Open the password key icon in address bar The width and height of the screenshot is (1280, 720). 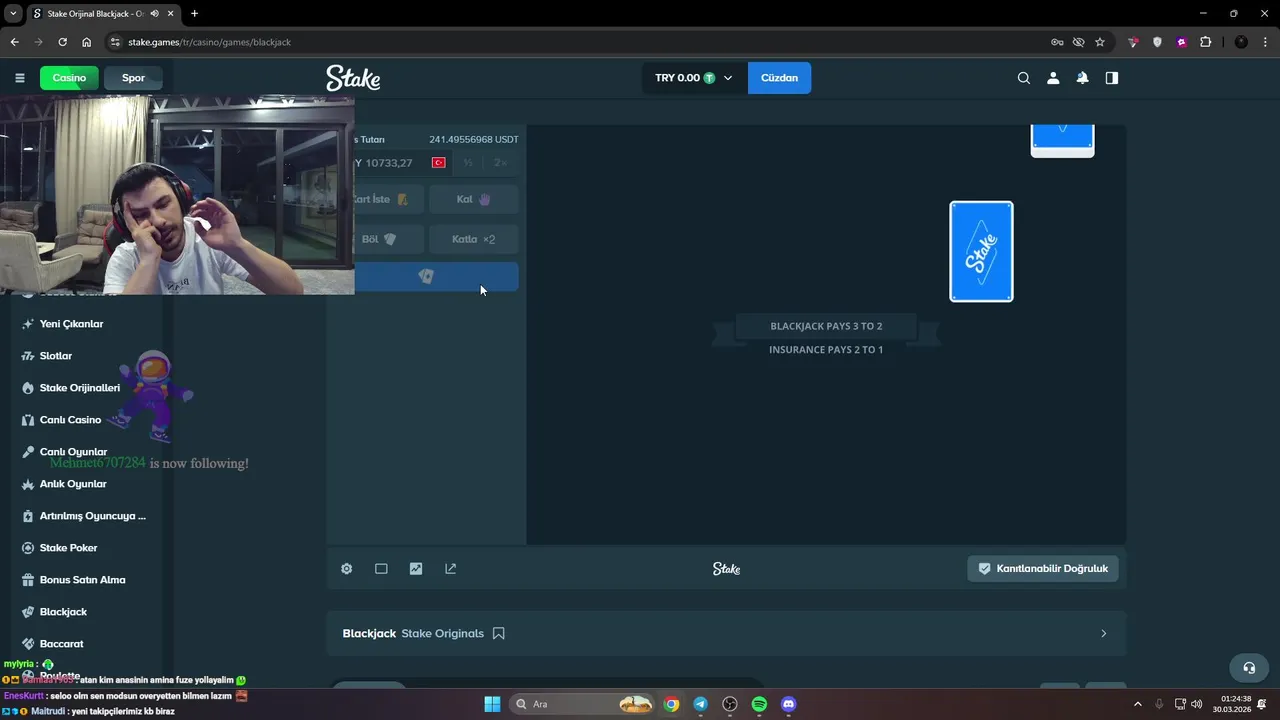[1057, 42]
